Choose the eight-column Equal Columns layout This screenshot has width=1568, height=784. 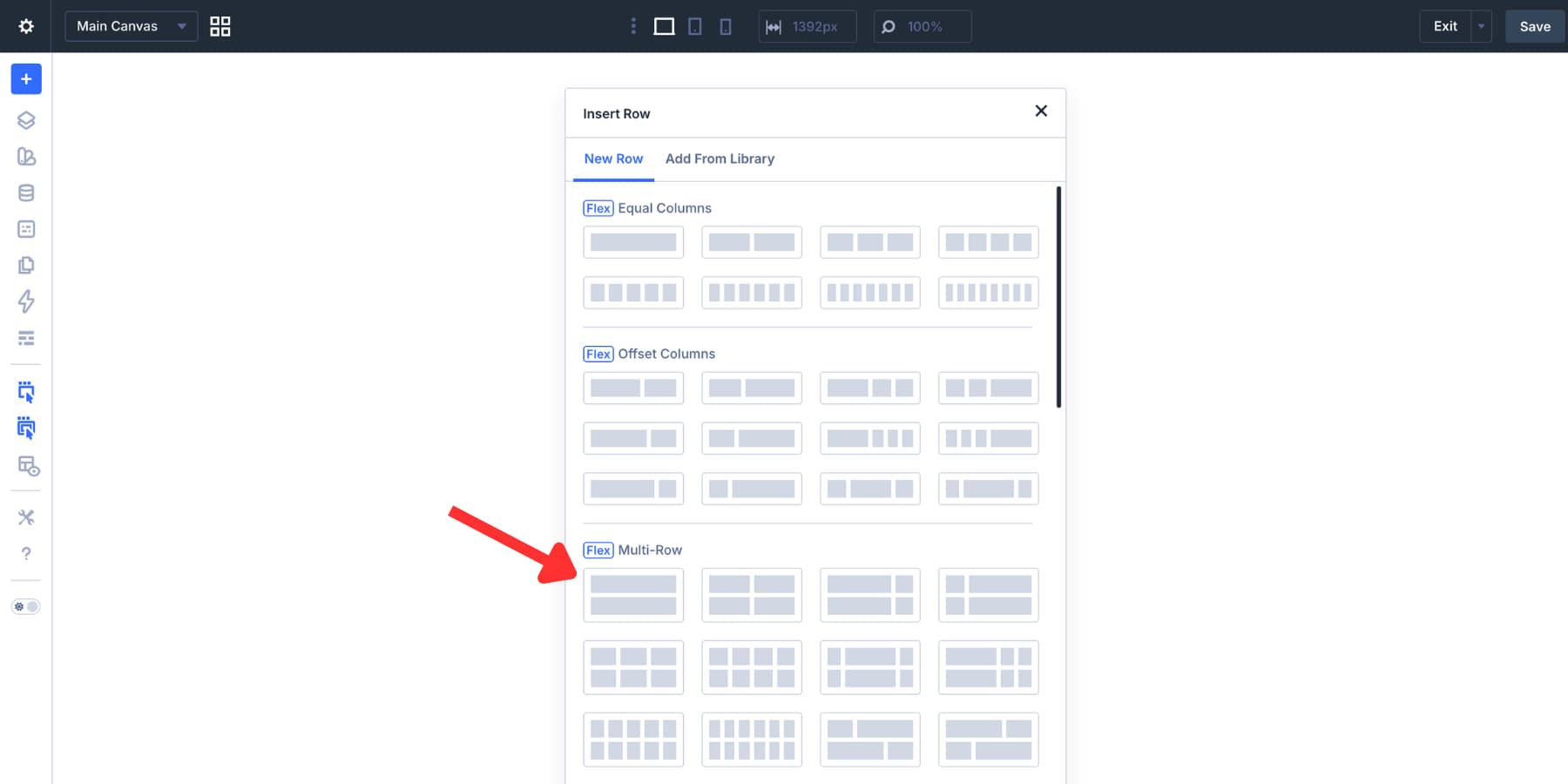coord(989,293)
